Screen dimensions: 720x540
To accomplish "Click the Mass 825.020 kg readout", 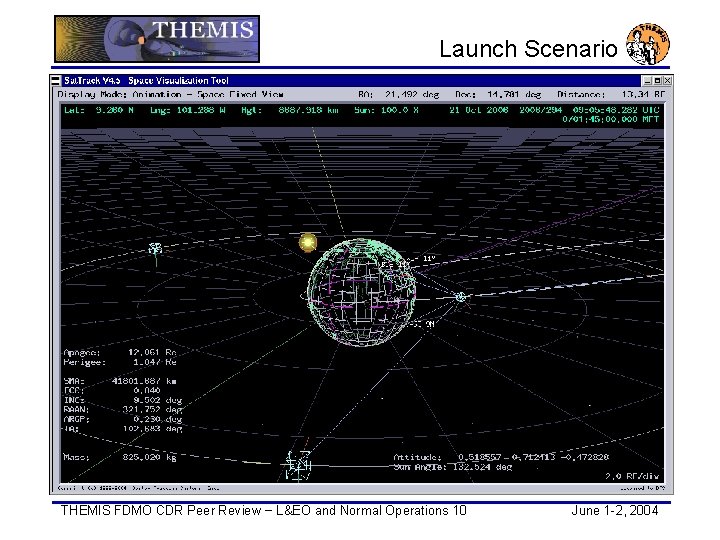I will pos(120,457).
